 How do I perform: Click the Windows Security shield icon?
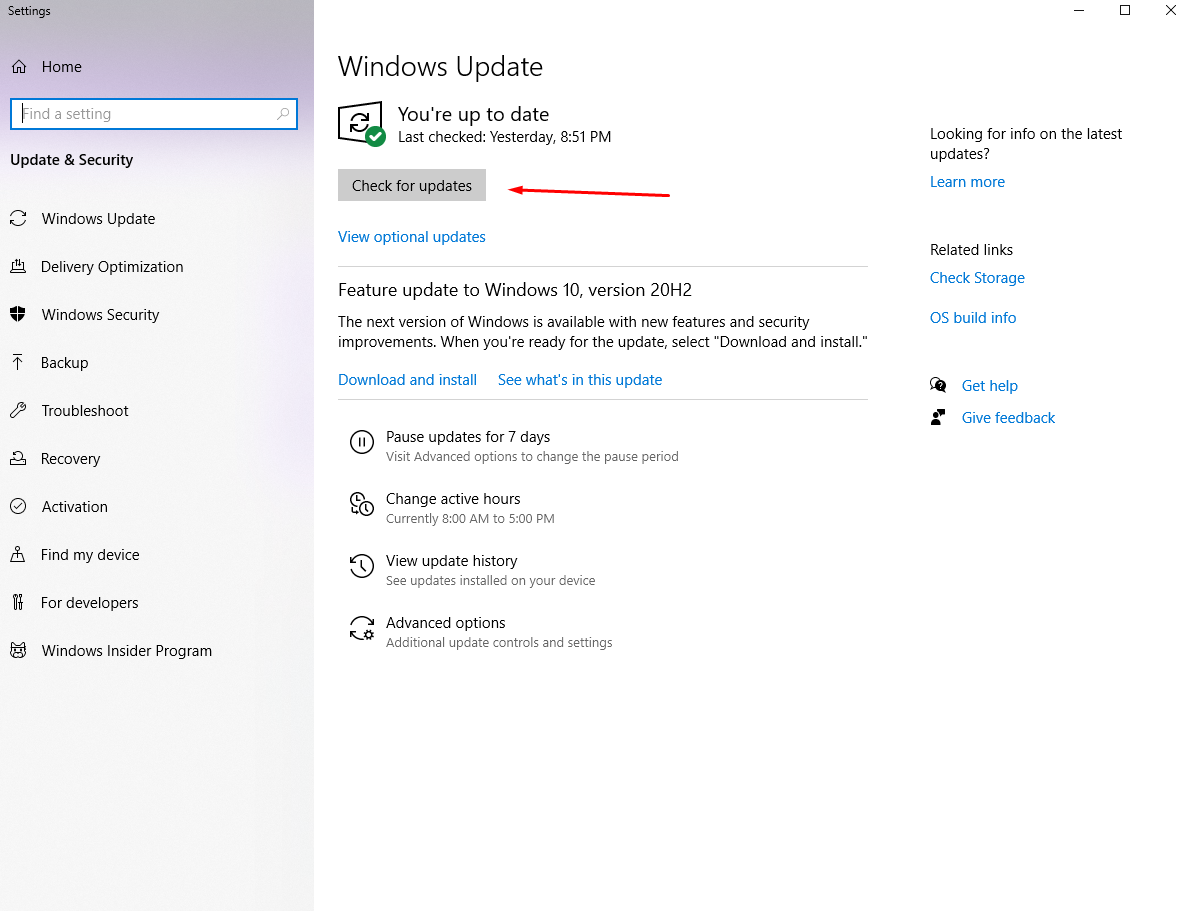[18, 315]
